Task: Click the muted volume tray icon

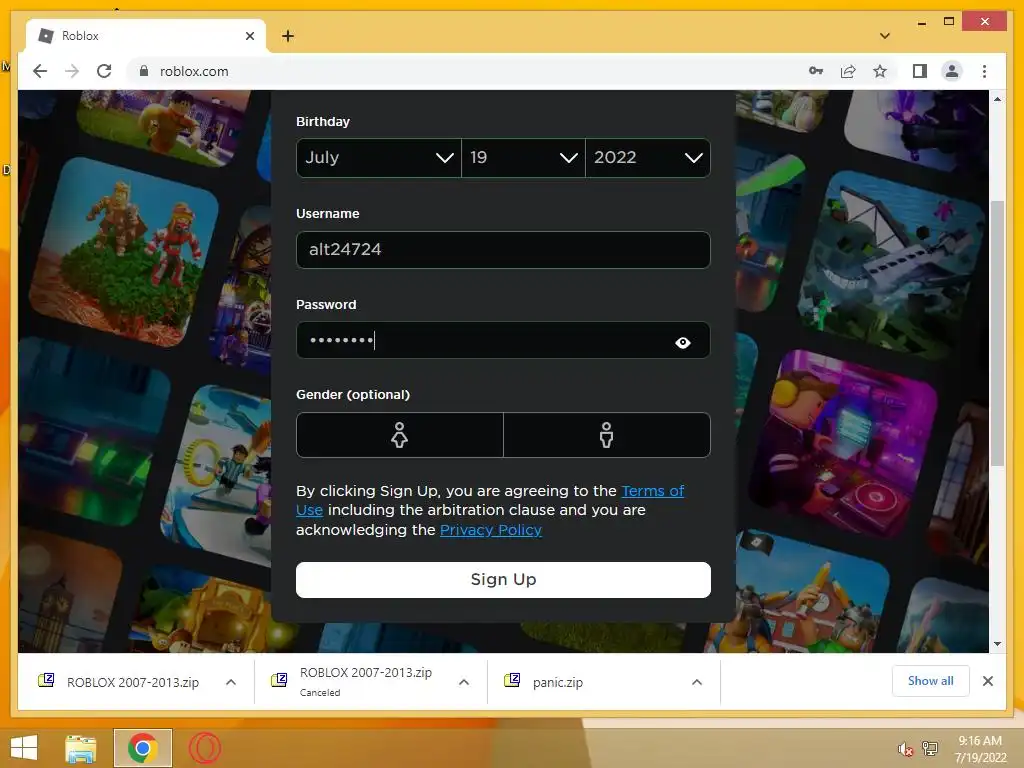Action: (x=905, y=749)
